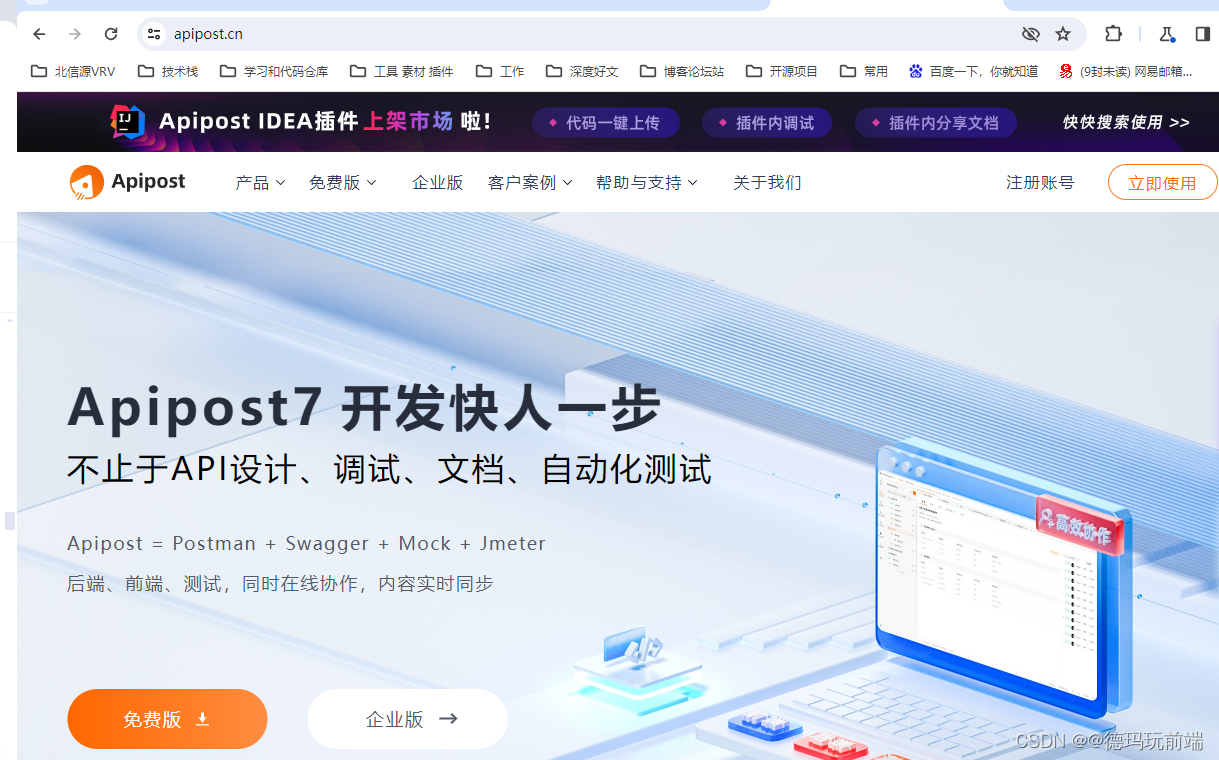Click the Apipost7 开发快人一步 headline
Viewport: 1219px width, 760px height.
[x=364, y=408]
